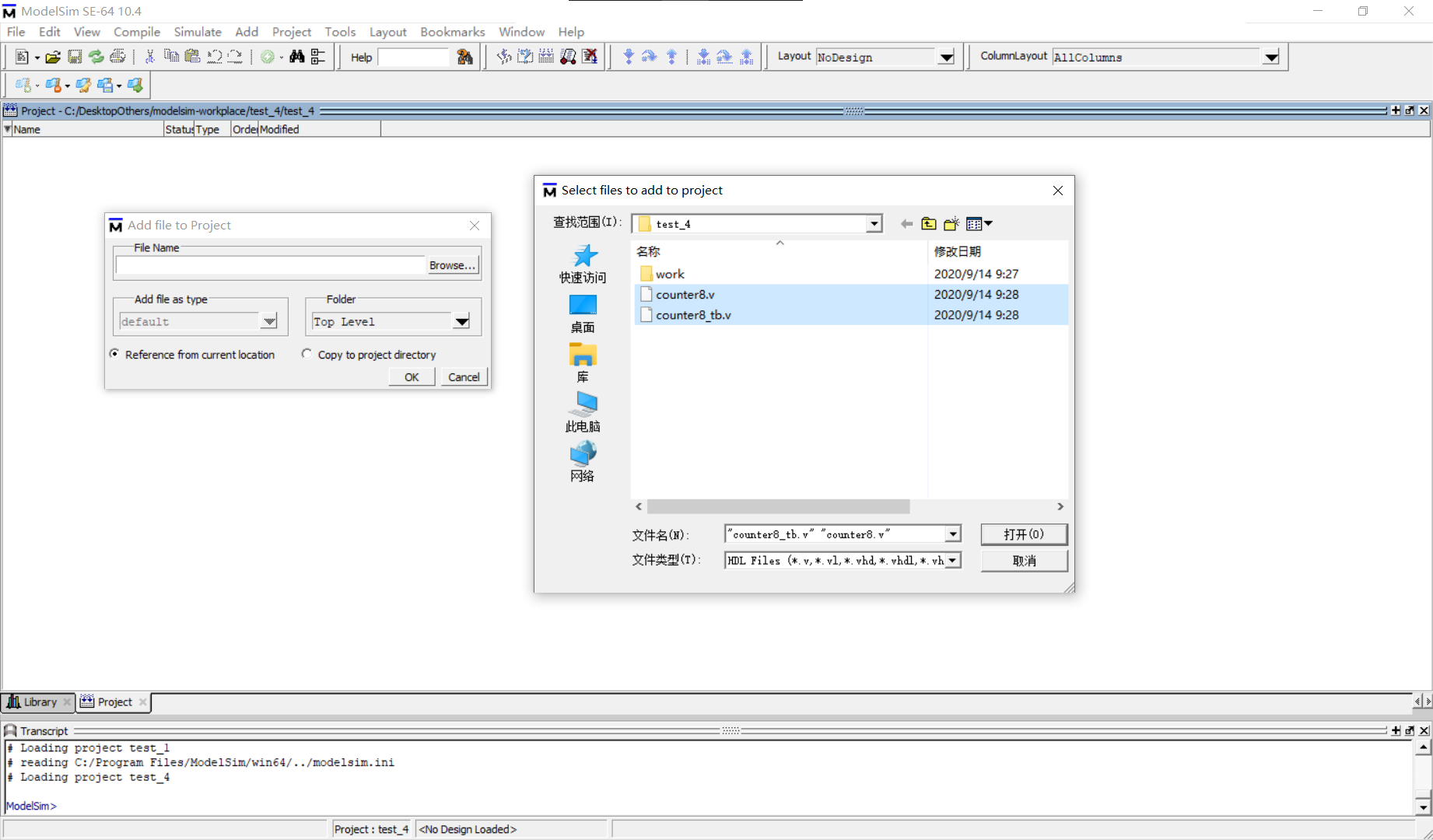Select the counter8.v file
Viewport: 1433px width, 840px height.
click(851, 294)
